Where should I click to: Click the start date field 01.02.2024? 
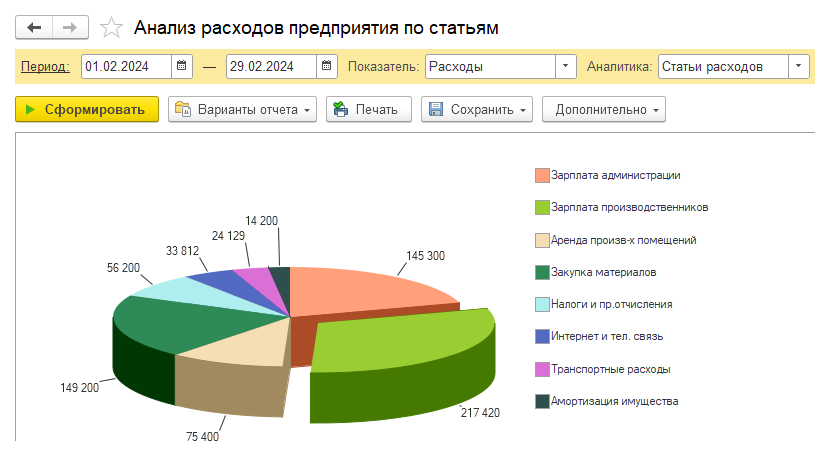click(x=127, y=66)
